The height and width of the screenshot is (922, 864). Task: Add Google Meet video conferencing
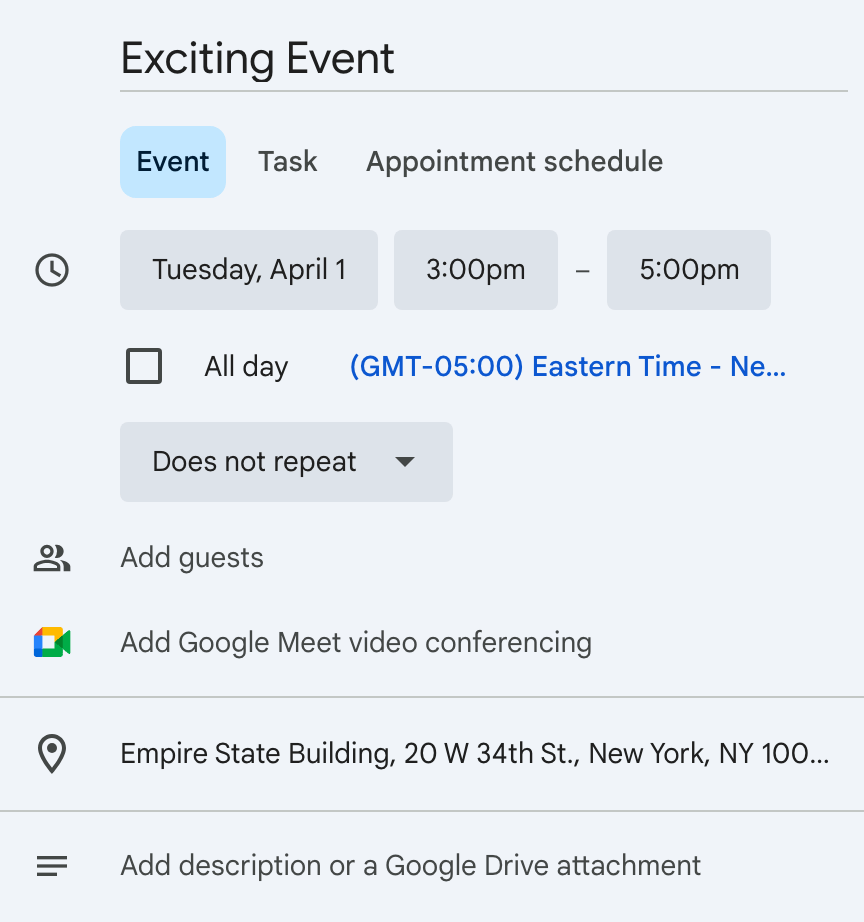point(356,642)
